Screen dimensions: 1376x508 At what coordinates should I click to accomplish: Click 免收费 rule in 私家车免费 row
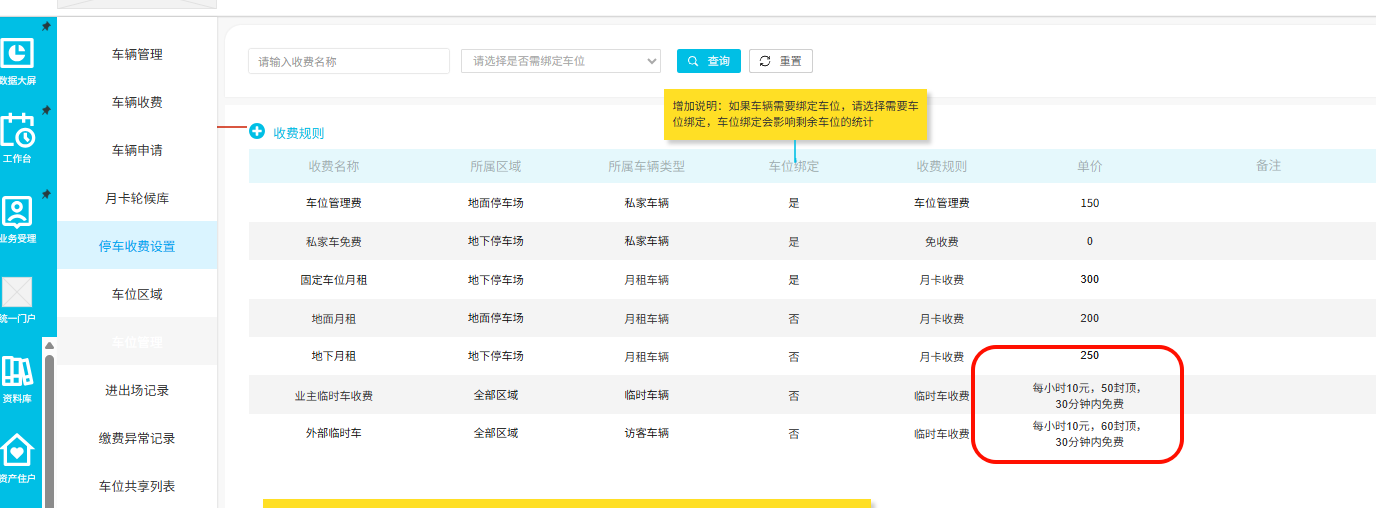click(x=942, y=241)
